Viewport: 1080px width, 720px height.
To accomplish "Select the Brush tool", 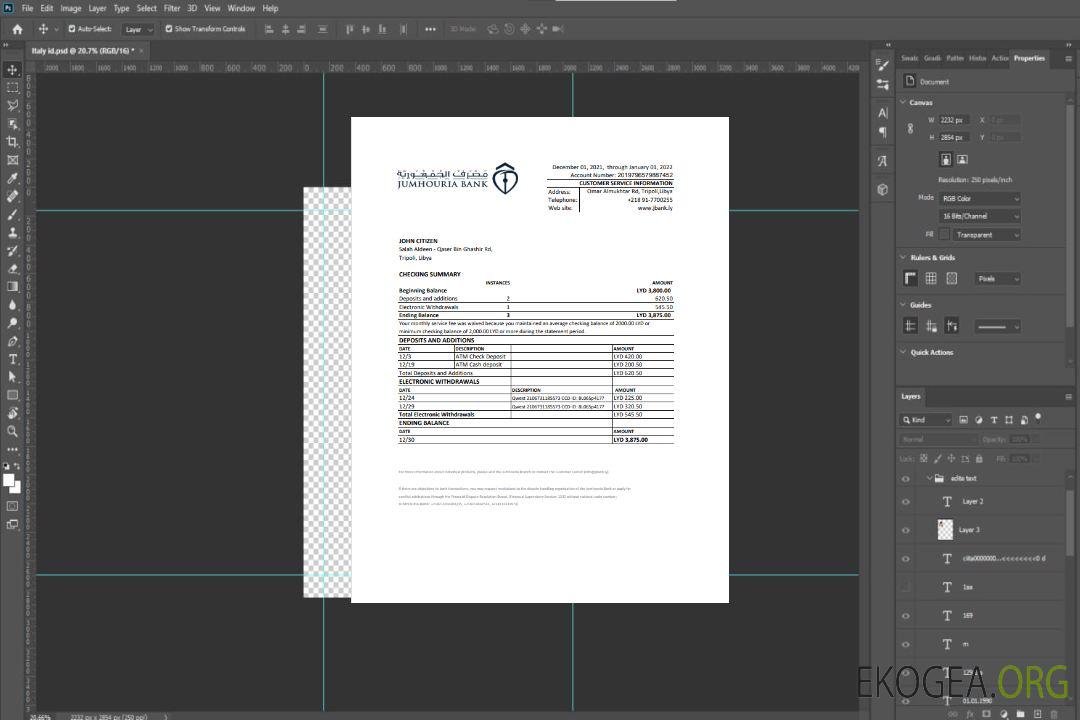I will (x=12, y=214).
